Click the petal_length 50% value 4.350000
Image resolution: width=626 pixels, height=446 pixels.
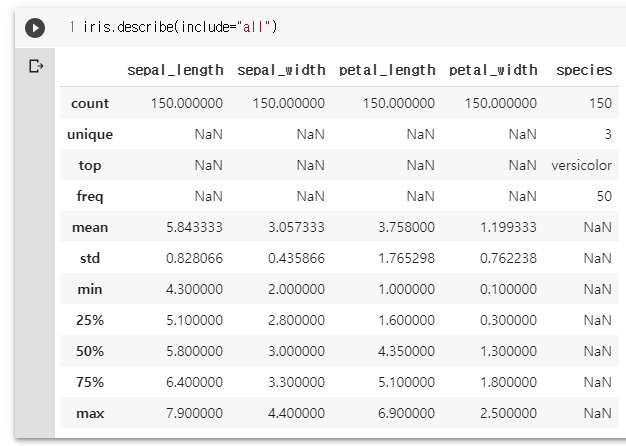click(x=406, y=351)
